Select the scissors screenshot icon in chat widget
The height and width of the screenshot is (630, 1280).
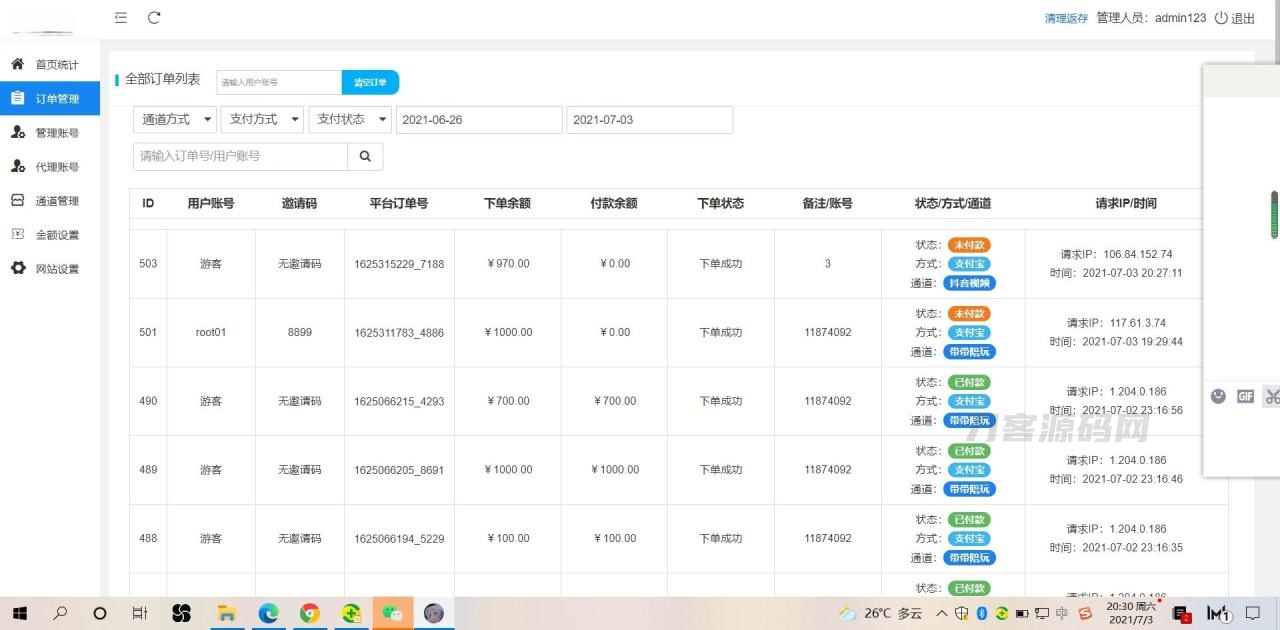click(x=1272, y=396)
